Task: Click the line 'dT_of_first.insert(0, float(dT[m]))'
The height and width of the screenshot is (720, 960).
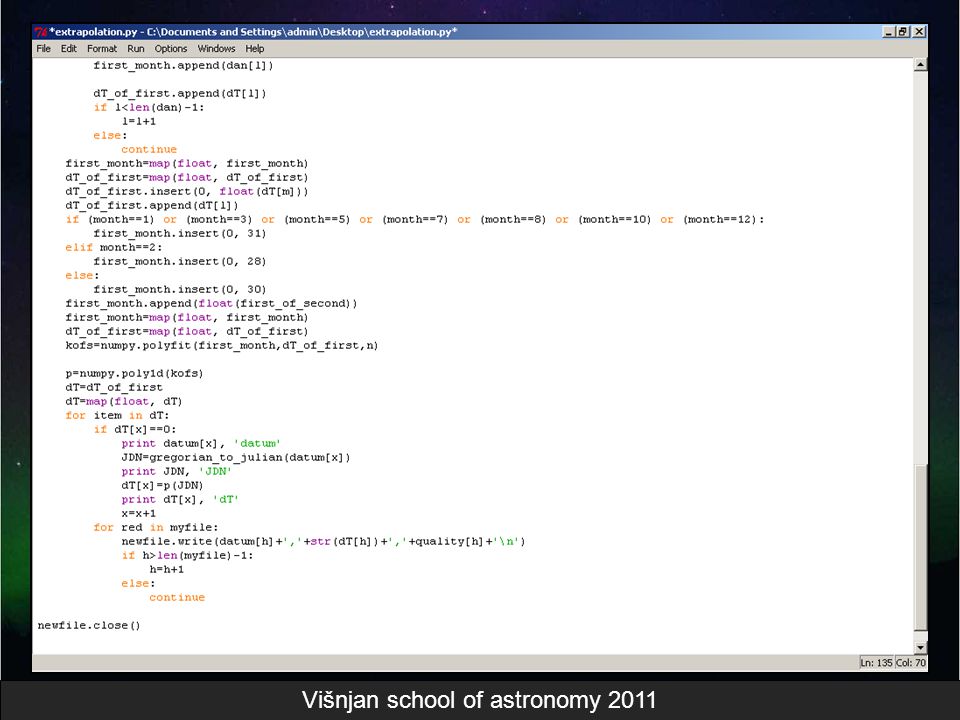Action: [x=187, y=191]
